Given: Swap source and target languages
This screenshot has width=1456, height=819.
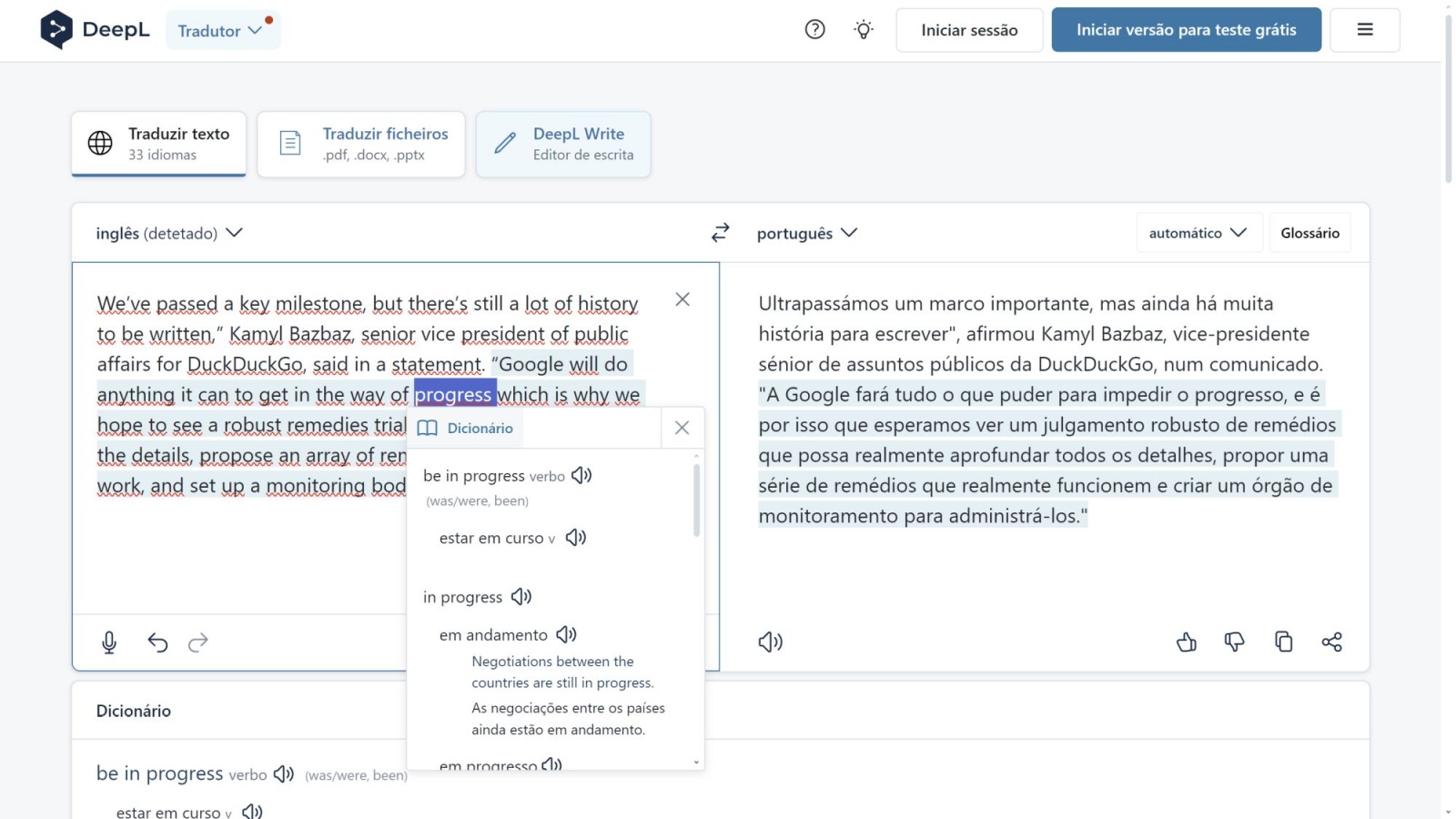Looking at the screenshot, I should tap(720, 233).
